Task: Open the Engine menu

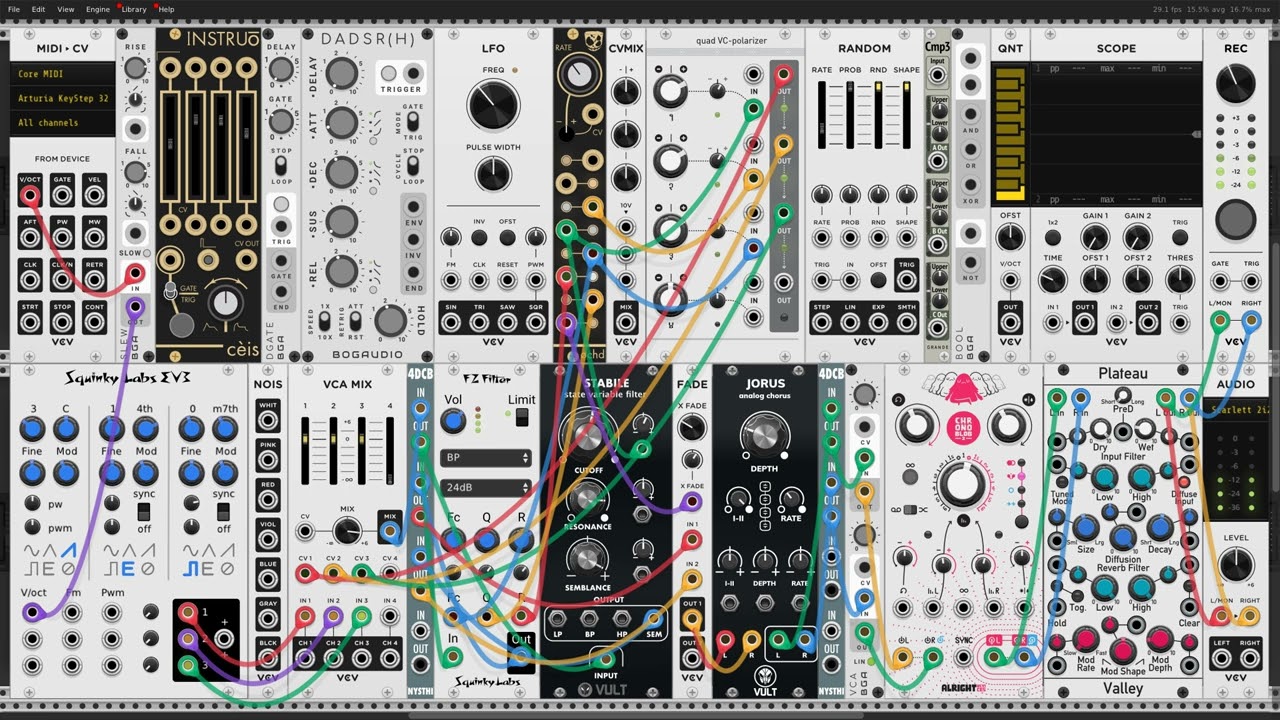Action: tap(98, 9)
